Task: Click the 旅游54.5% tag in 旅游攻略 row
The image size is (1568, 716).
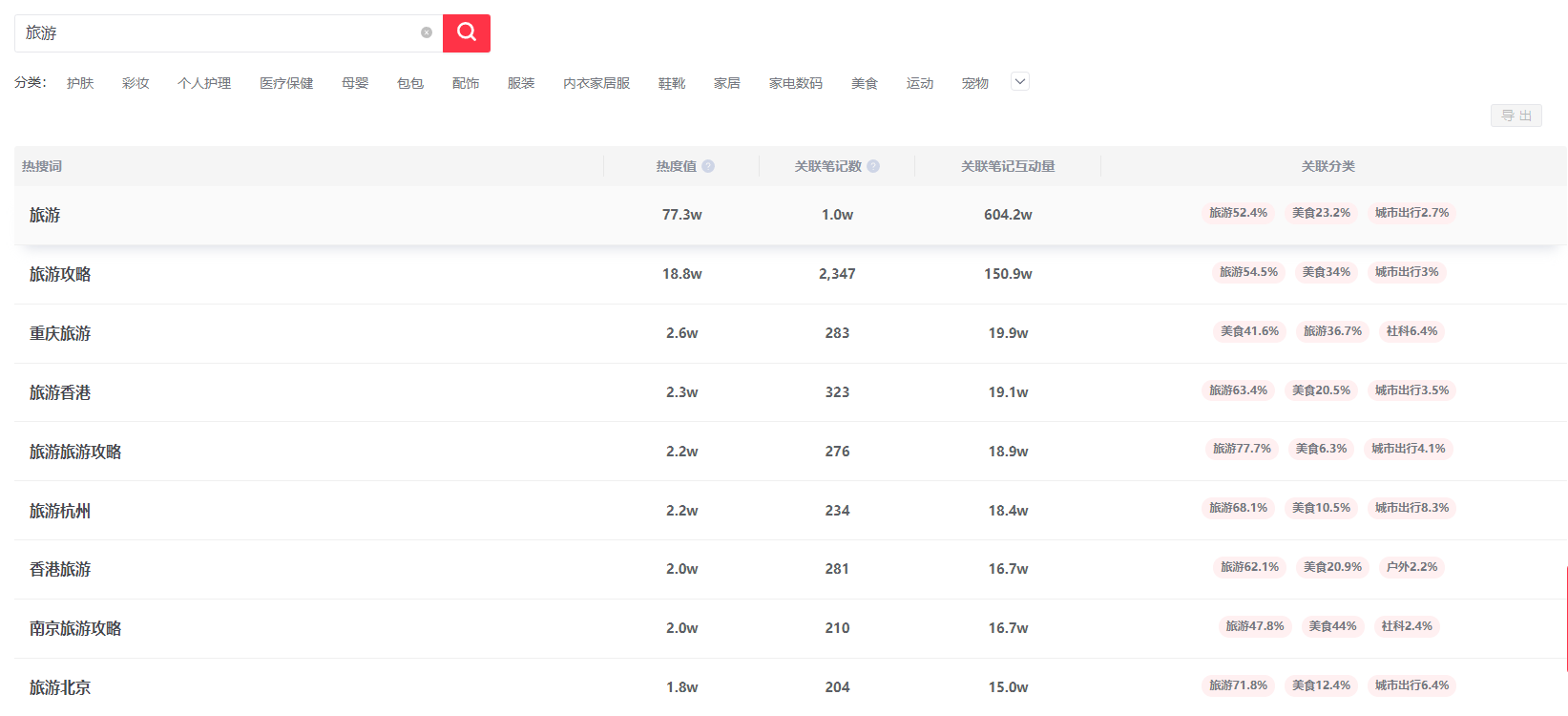Action: click(1248, 272)
